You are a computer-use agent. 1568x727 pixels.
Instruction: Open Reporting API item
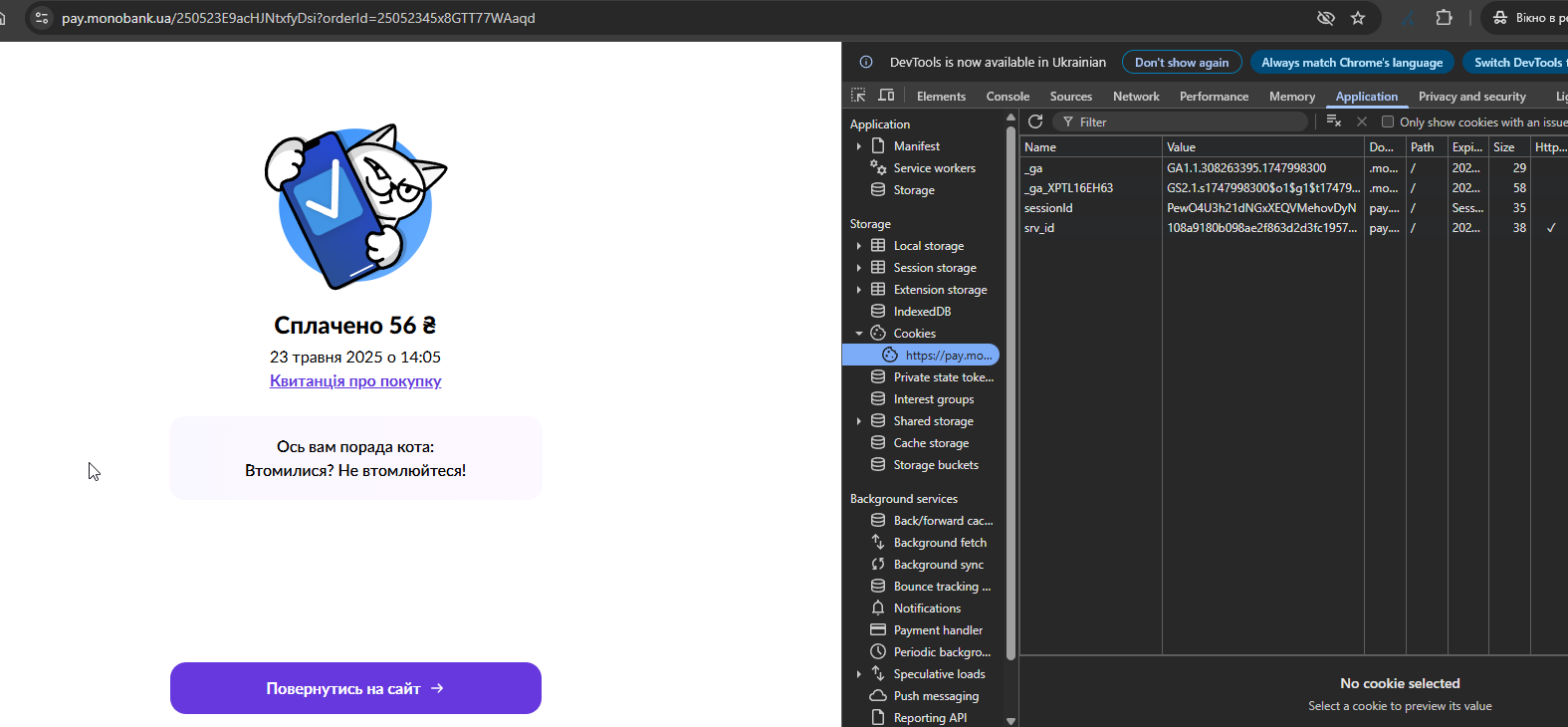930,718
